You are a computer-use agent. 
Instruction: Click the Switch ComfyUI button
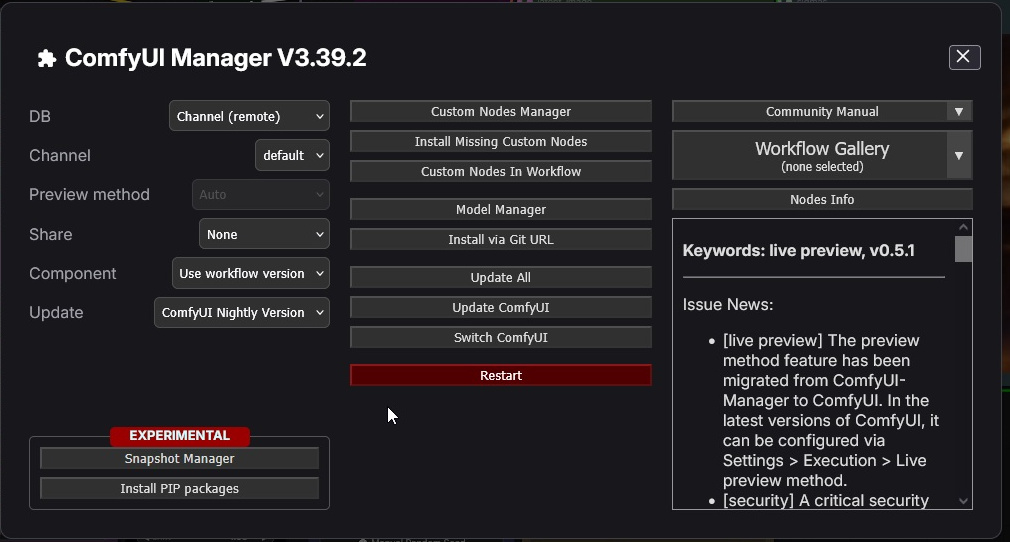(x=500, y=338)
